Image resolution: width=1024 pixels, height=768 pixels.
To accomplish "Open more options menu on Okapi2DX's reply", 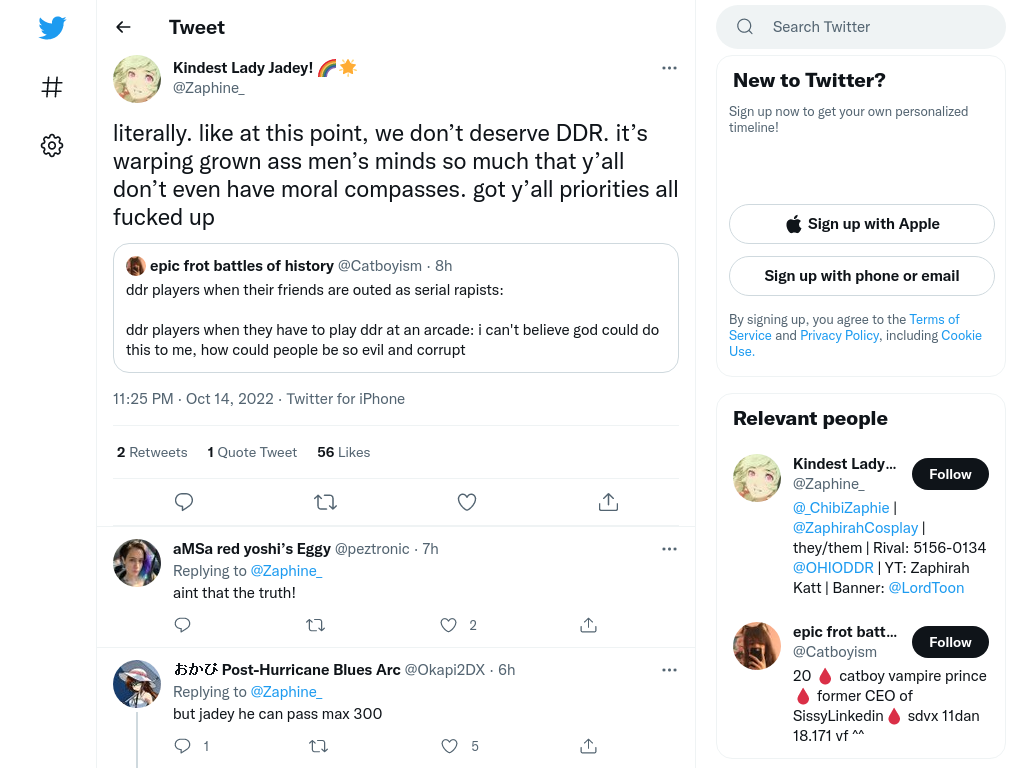I will coord(669,670).
